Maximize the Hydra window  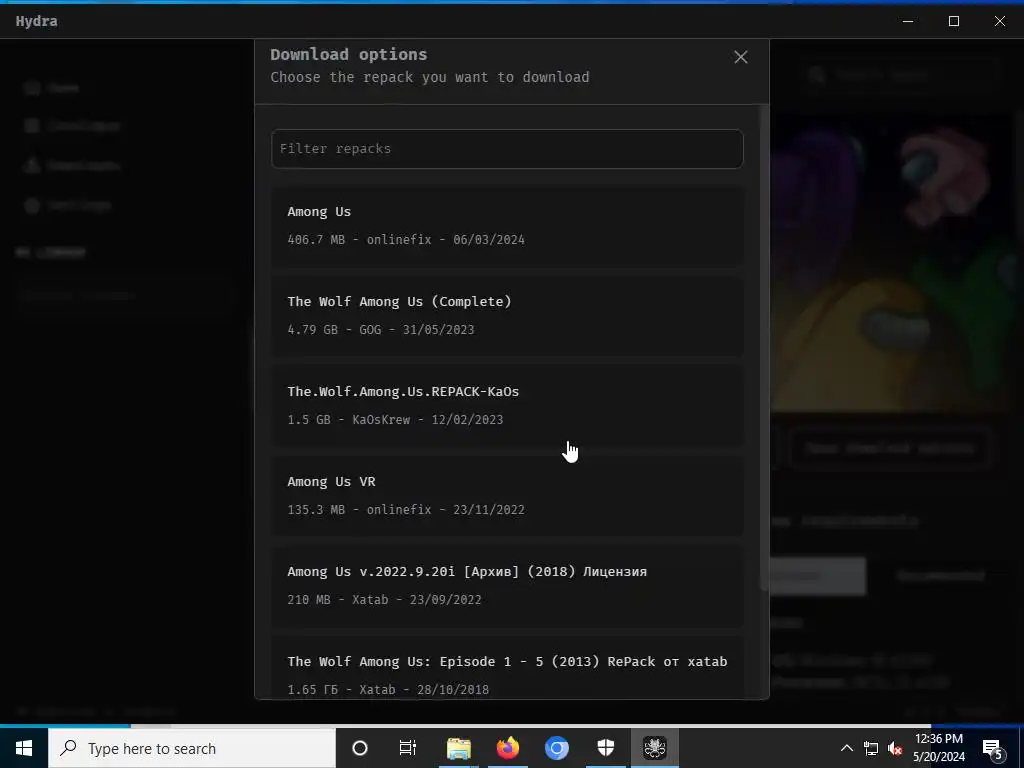[x=954, y=21]
